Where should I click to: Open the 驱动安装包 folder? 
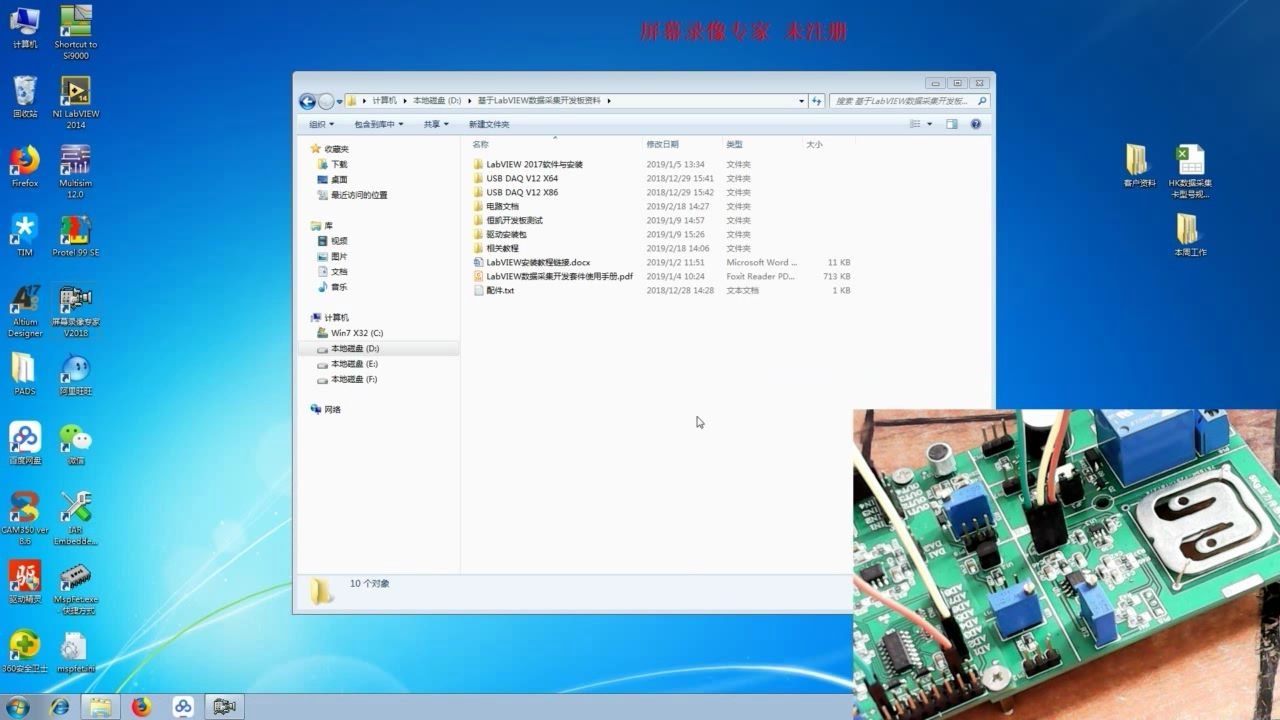500,234
